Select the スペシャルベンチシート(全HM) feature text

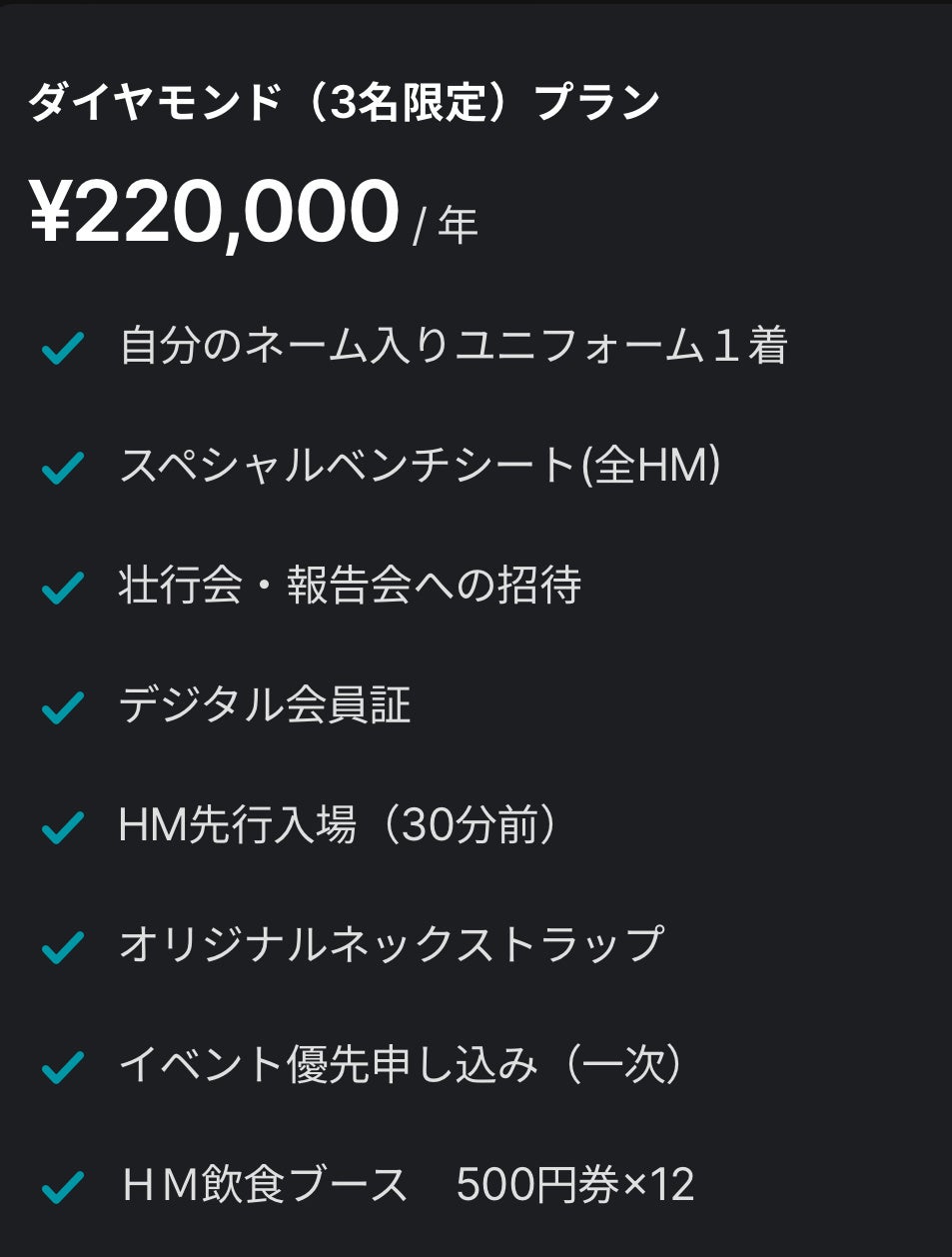[420, 467]
